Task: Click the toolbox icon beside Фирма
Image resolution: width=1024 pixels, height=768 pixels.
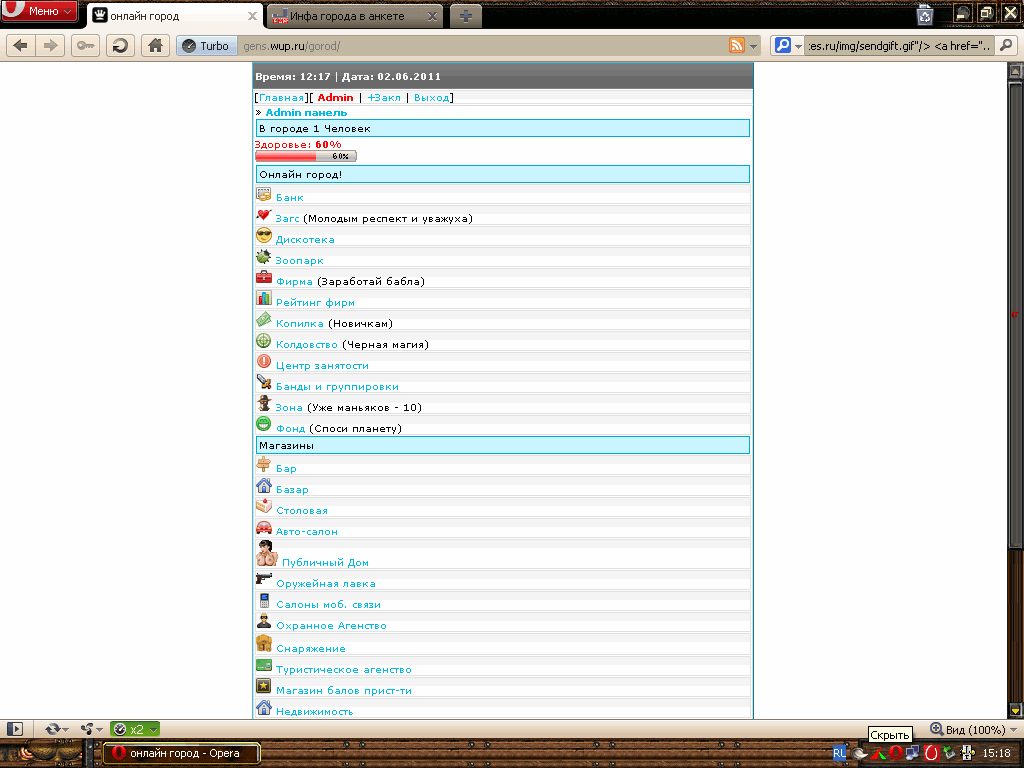Action: click(x=264, y=278)
